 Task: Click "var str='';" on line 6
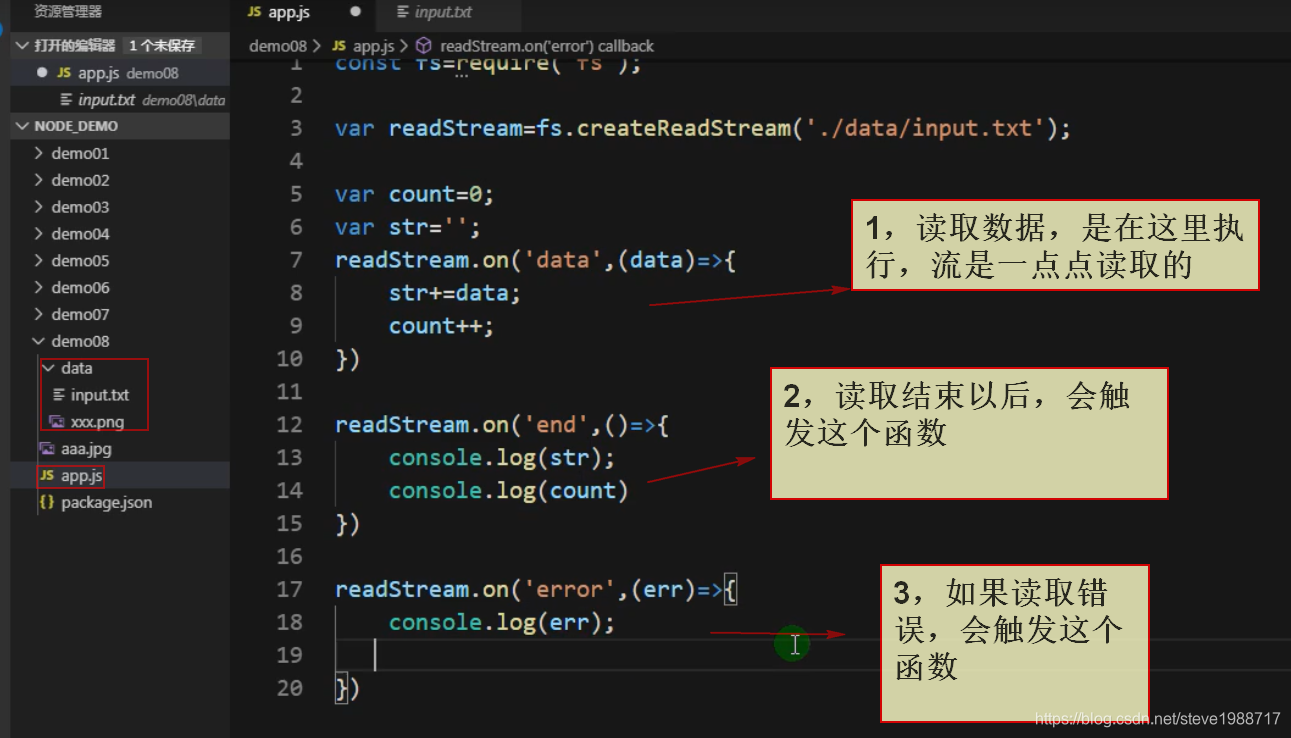point(408,227)
